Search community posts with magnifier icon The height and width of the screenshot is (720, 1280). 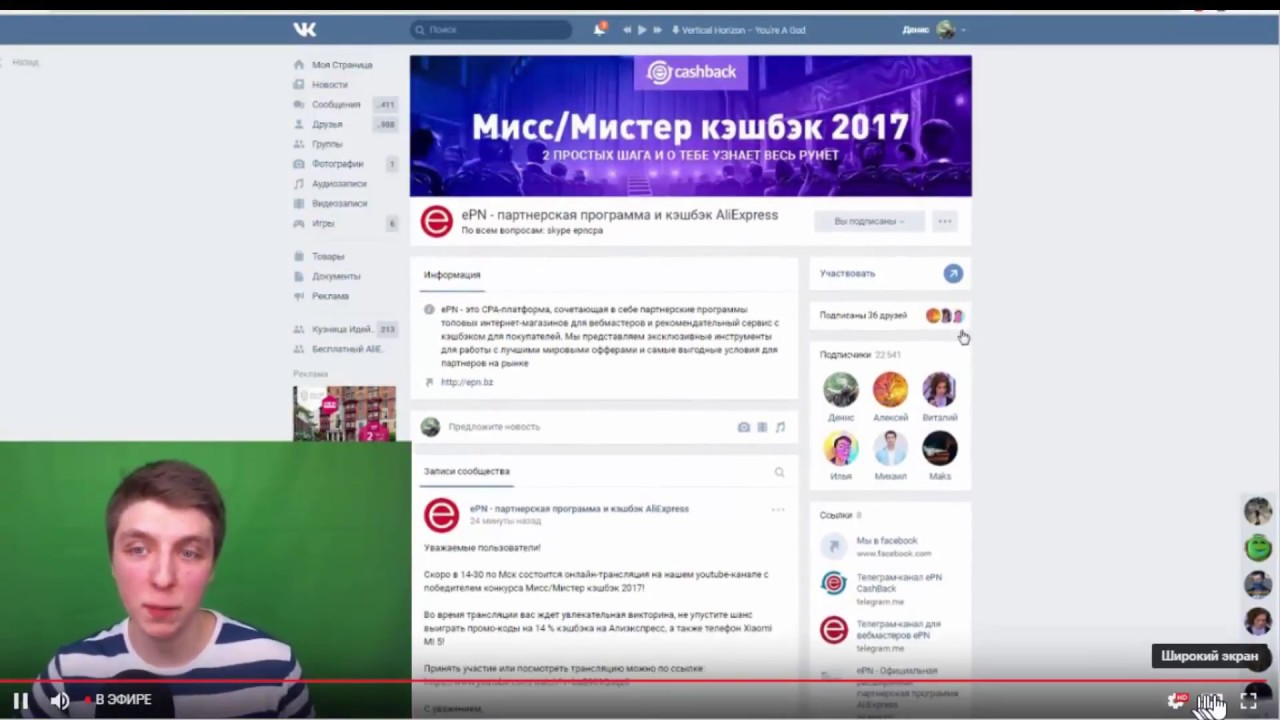(779, 472)
